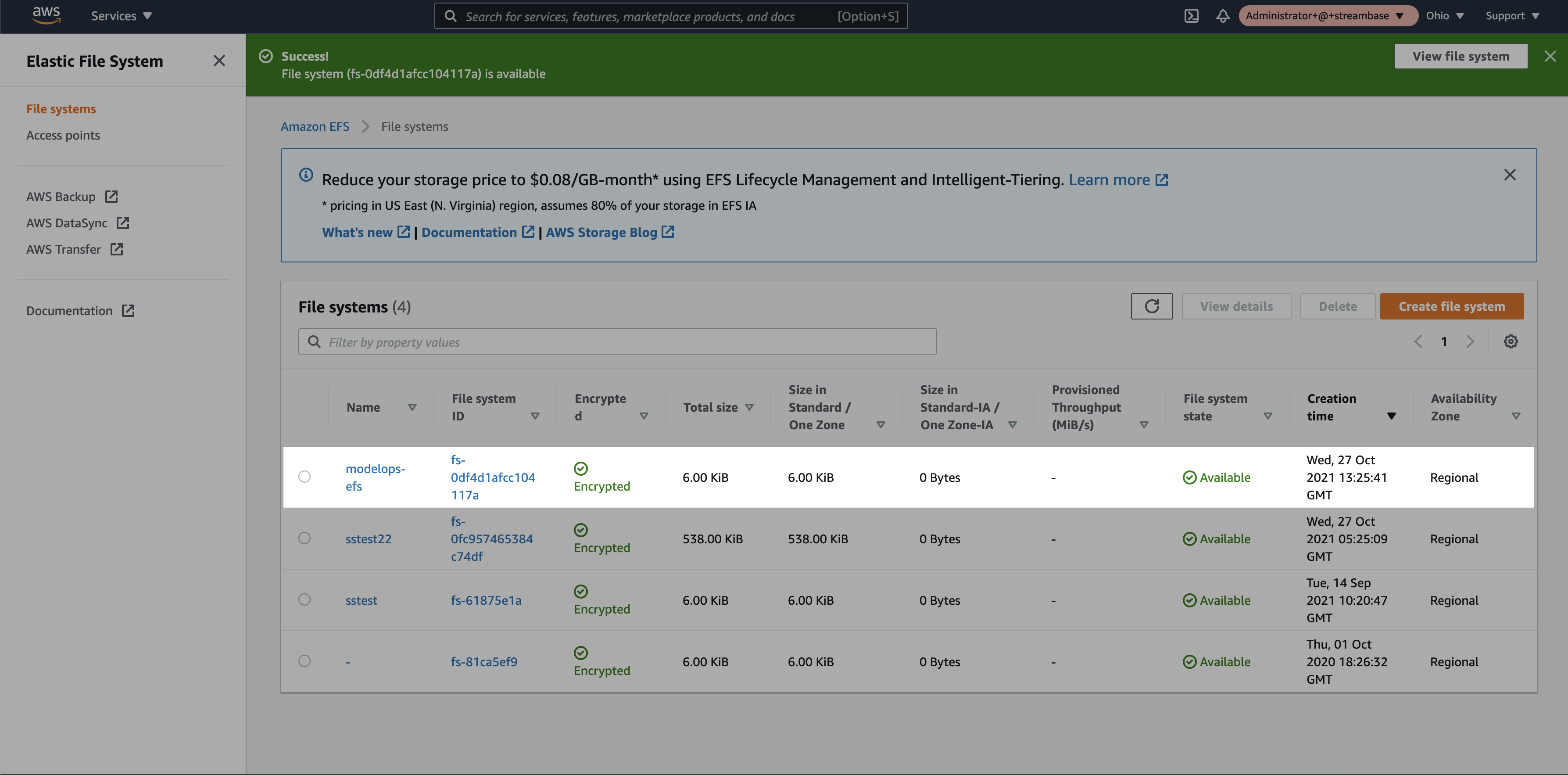Click AWS Backup external link icon

coord(111,197)
